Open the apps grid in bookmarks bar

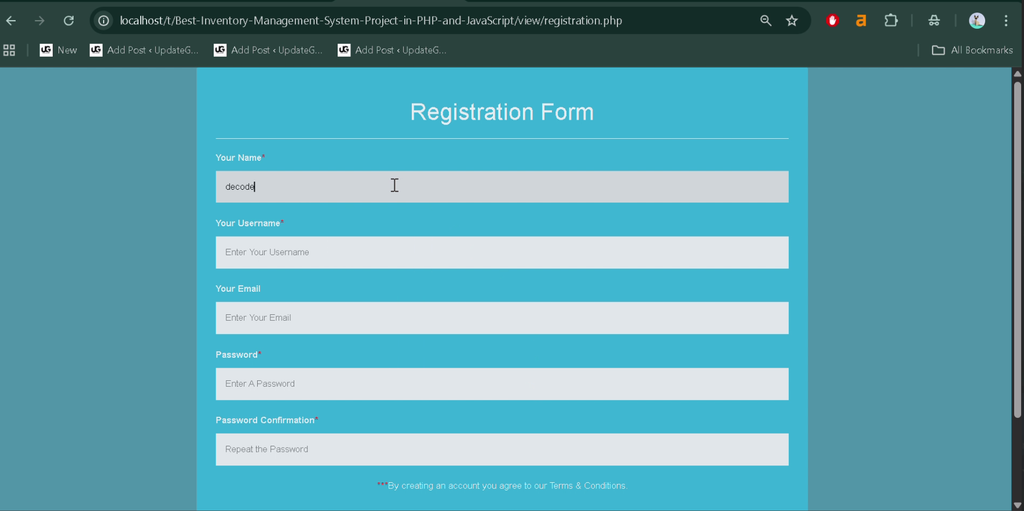[x=9, y=50]
